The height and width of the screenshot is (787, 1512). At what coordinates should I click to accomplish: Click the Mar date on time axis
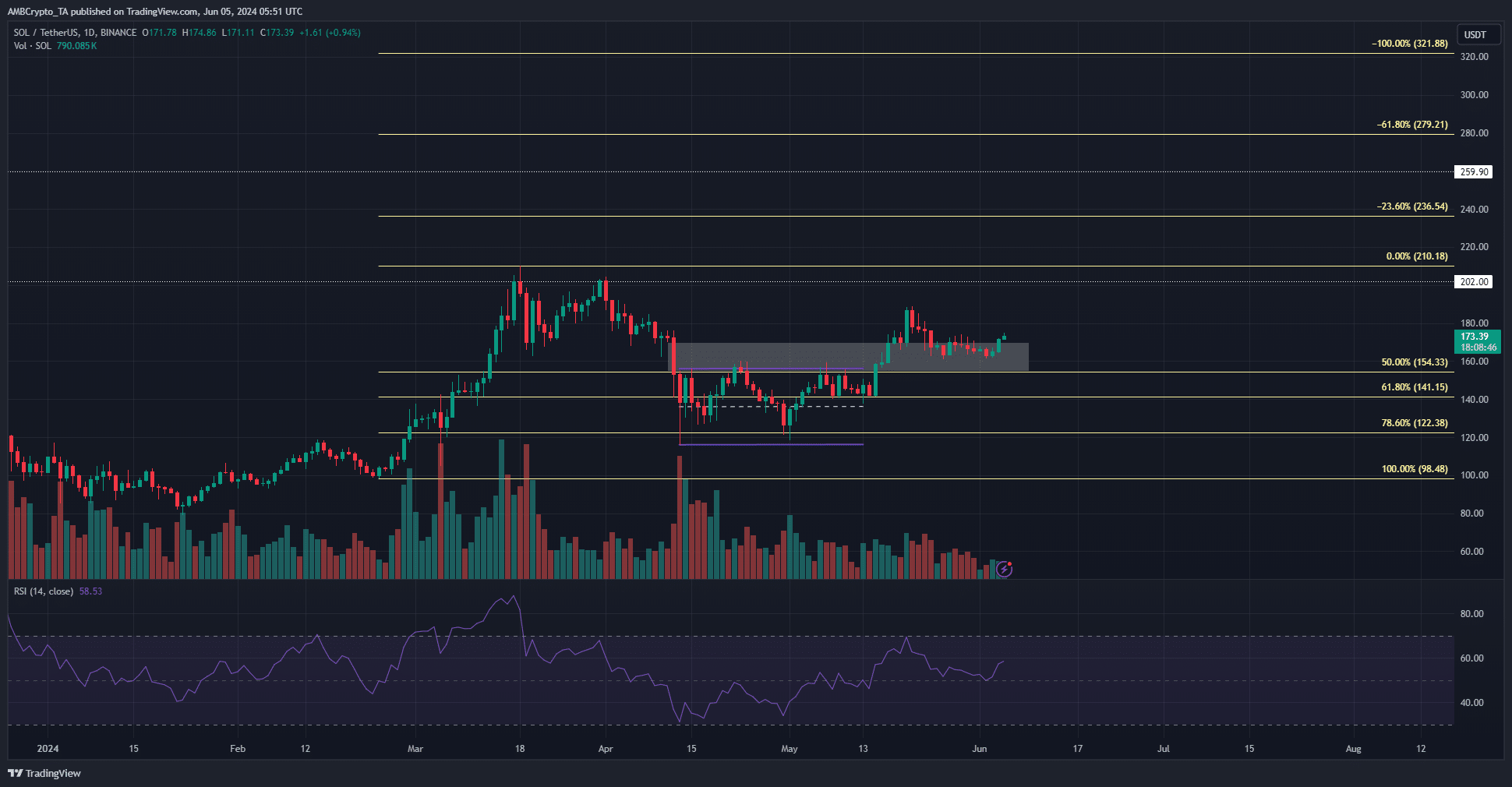pyautogui.click(x=415, y=749)
